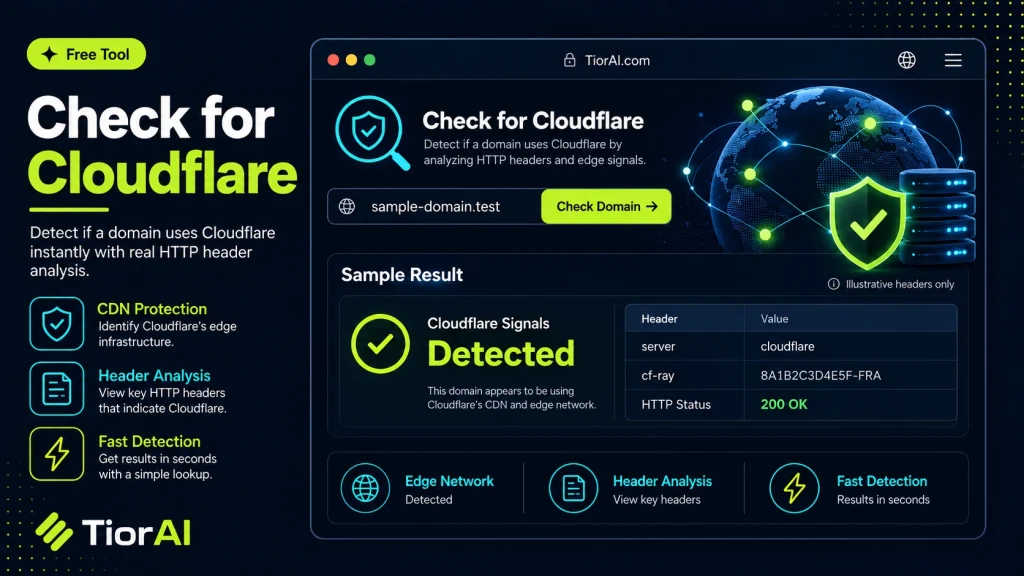Click the bottom Fast Detection lightning icon
The width and height of the screenshot is (1024, 576).
coord(794,488)
